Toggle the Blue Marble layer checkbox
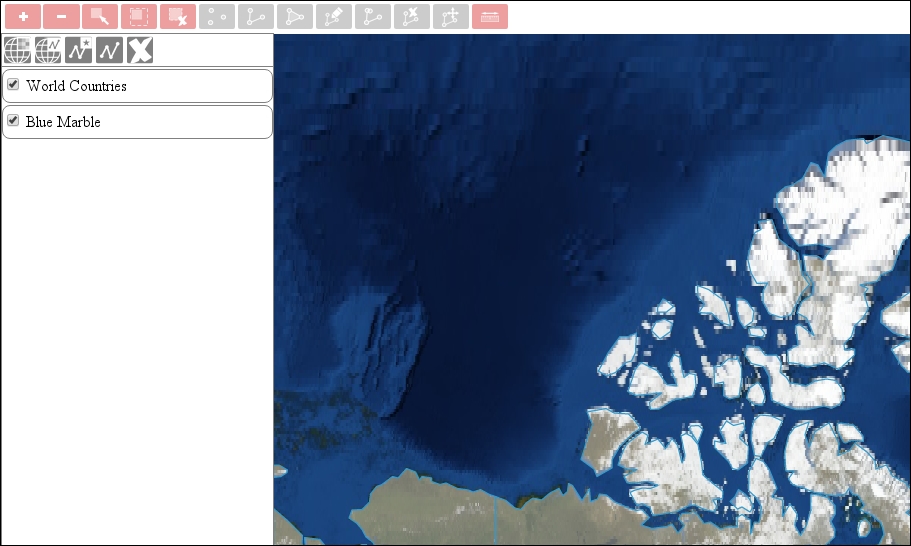Viewport: 911px width, 546px height. click(13, 121)
